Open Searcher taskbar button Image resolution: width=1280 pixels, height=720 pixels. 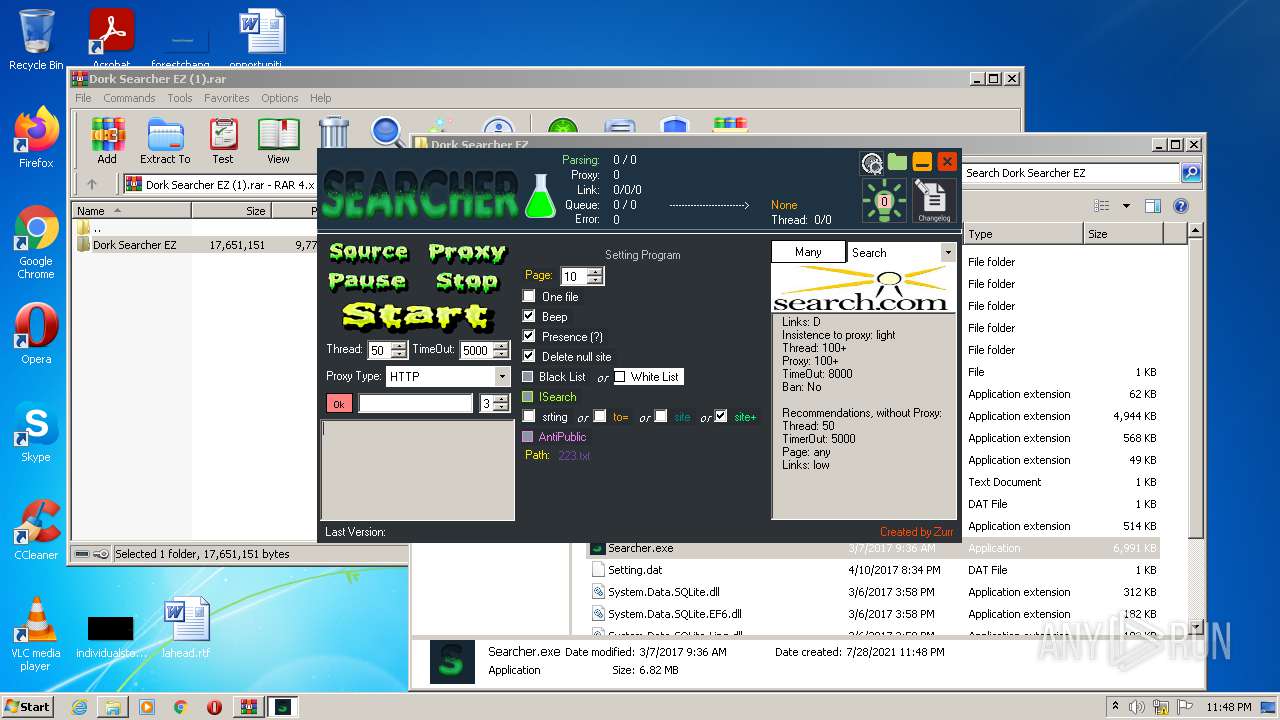[x=283, y=707]
